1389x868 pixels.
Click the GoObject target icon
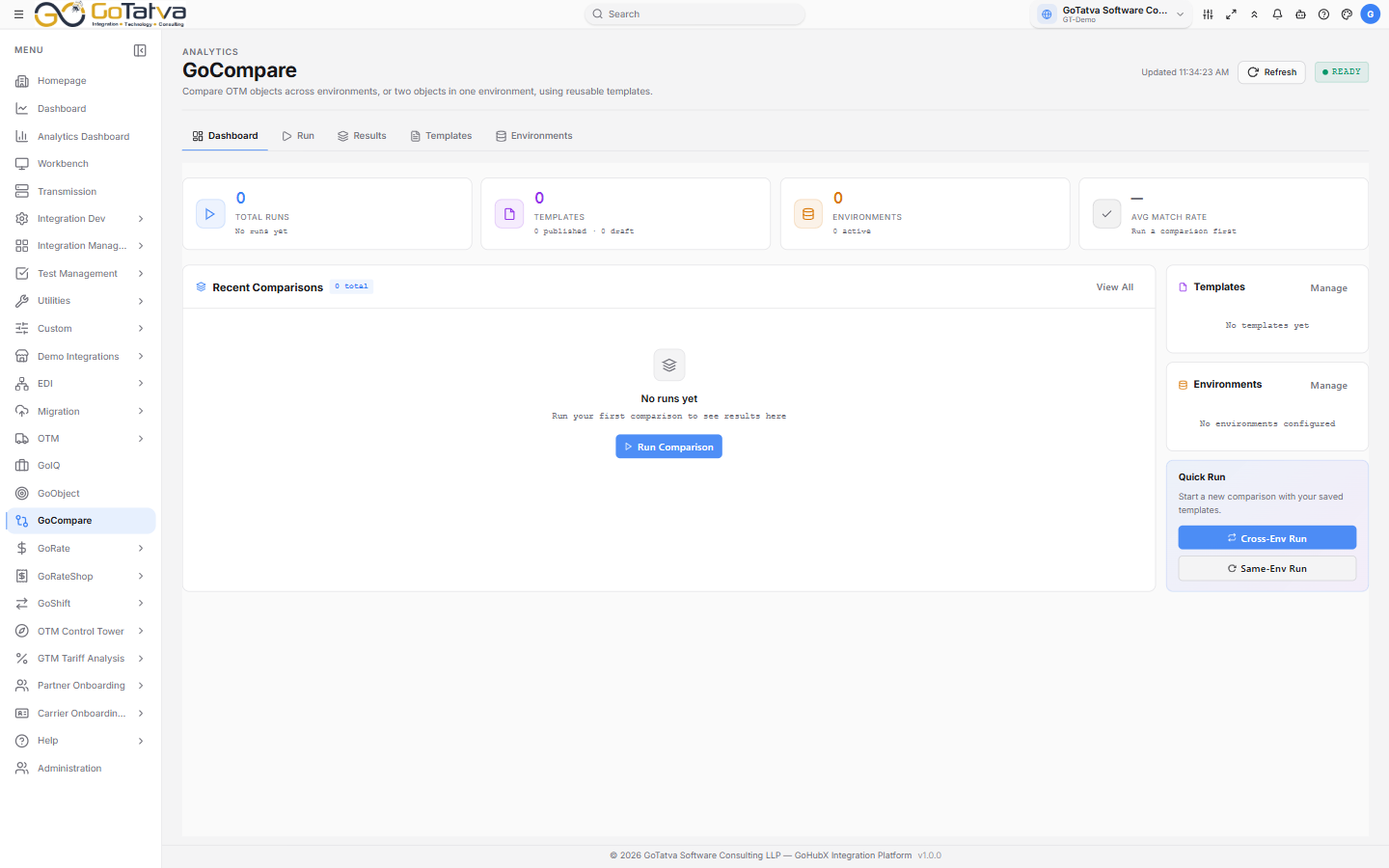click(22, 494)
